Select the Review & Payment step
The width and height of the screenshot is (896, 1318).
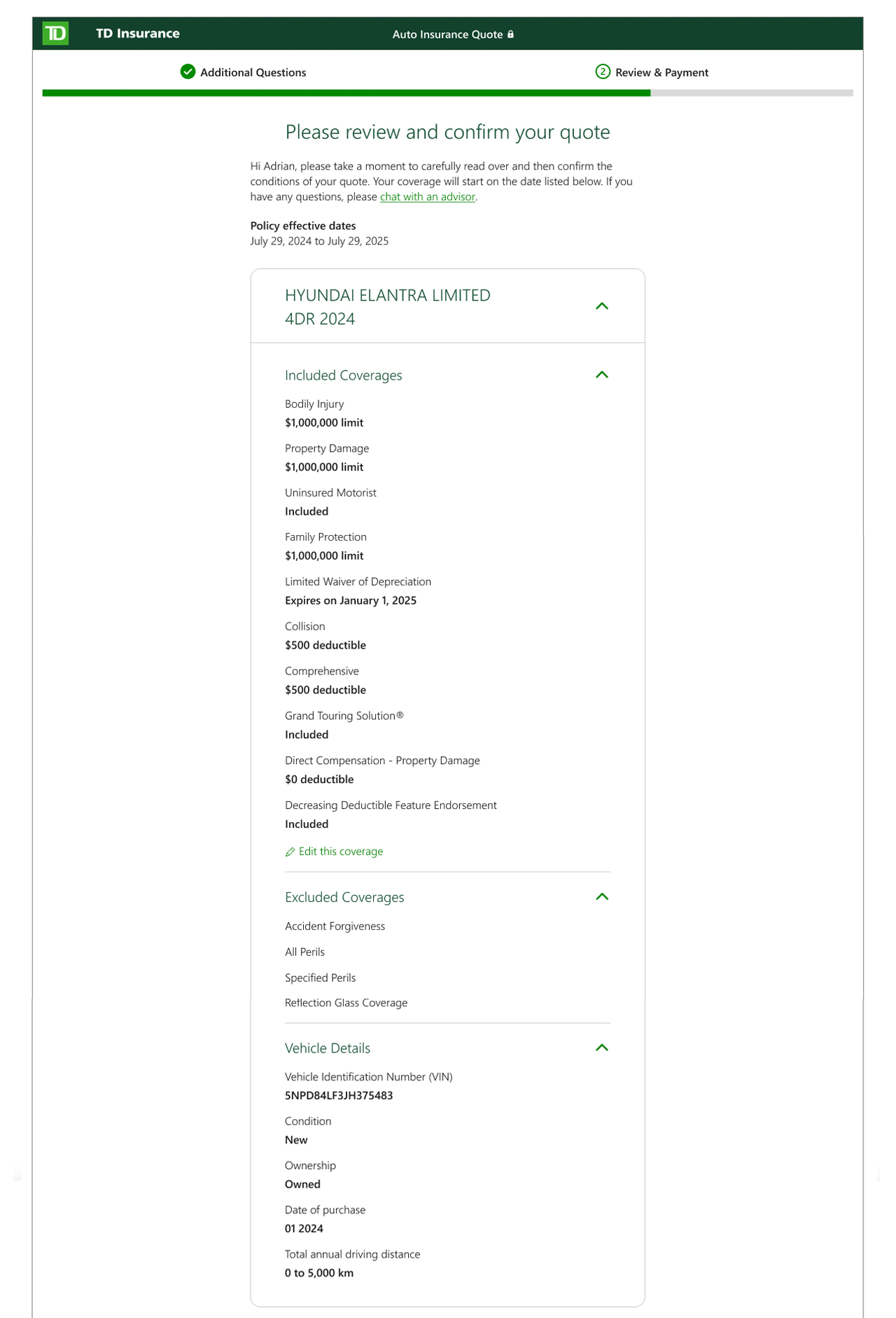tap(661, 72)
